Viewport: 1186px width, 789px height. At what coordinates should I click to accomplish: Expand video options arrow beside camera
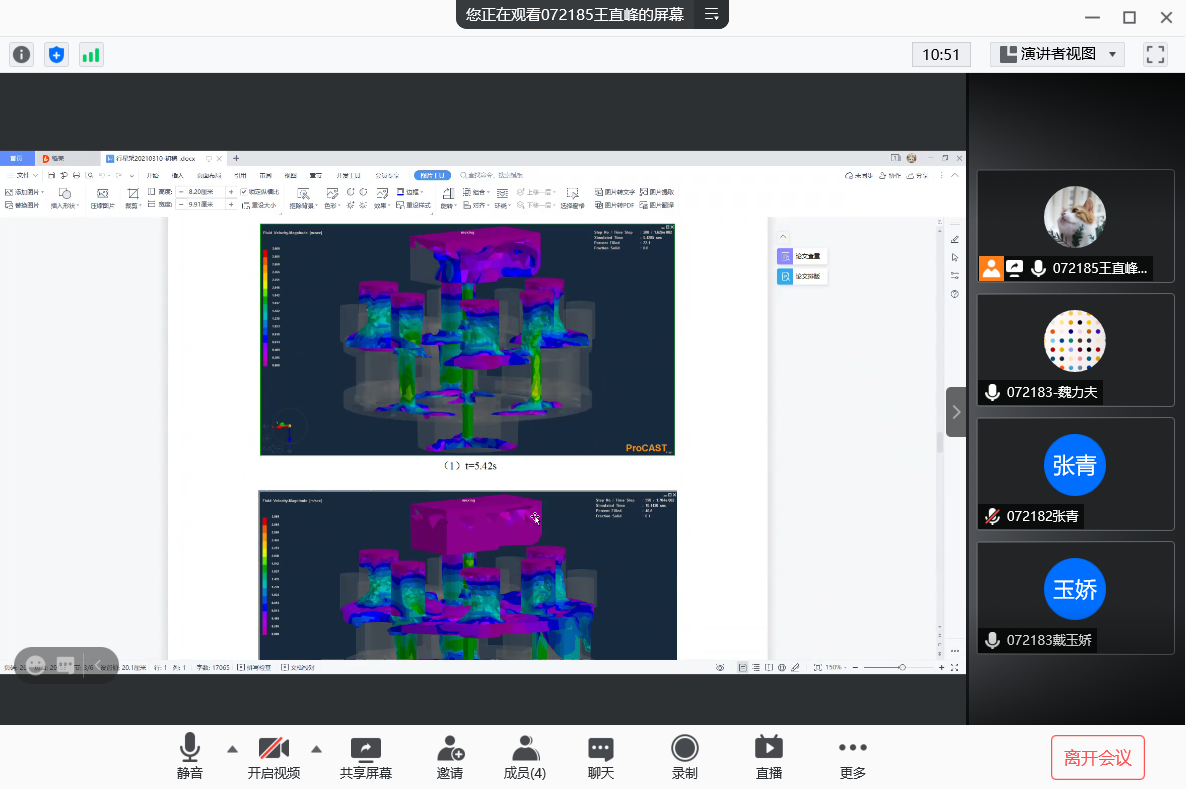(317, 748)
